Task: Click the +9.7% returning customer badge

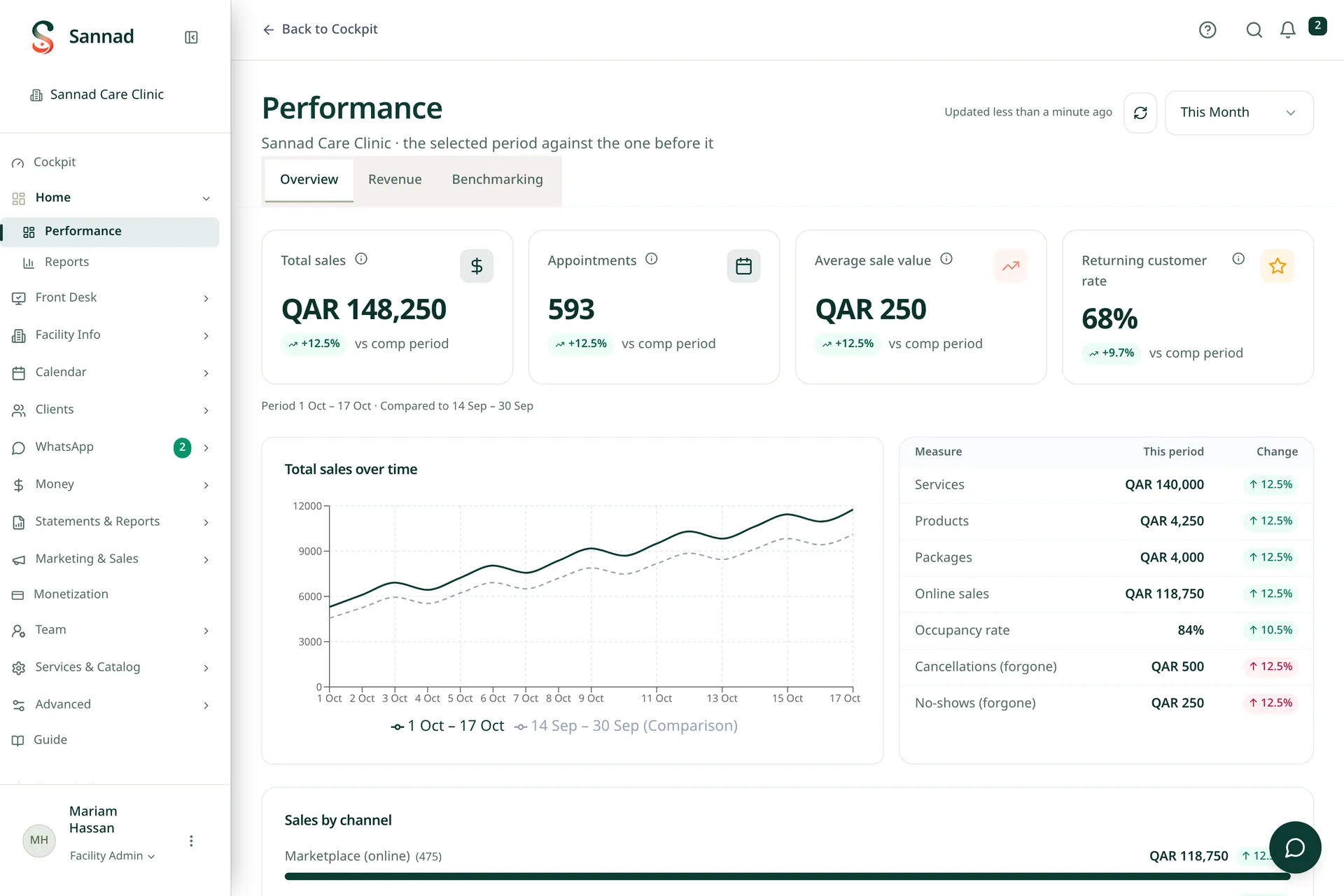Action: (1111, 353)
